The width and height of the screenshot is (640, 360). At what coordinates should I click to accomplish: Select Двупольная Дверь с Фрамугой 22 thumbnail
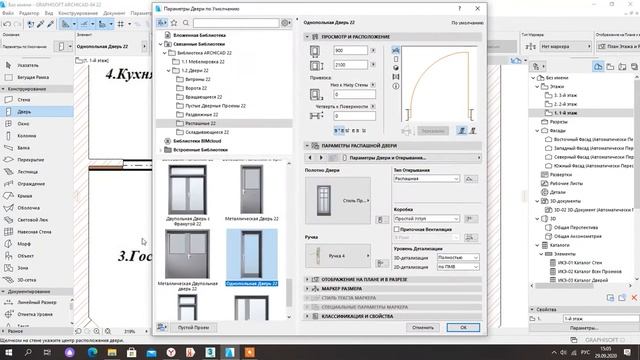click(x=187, y=196)
